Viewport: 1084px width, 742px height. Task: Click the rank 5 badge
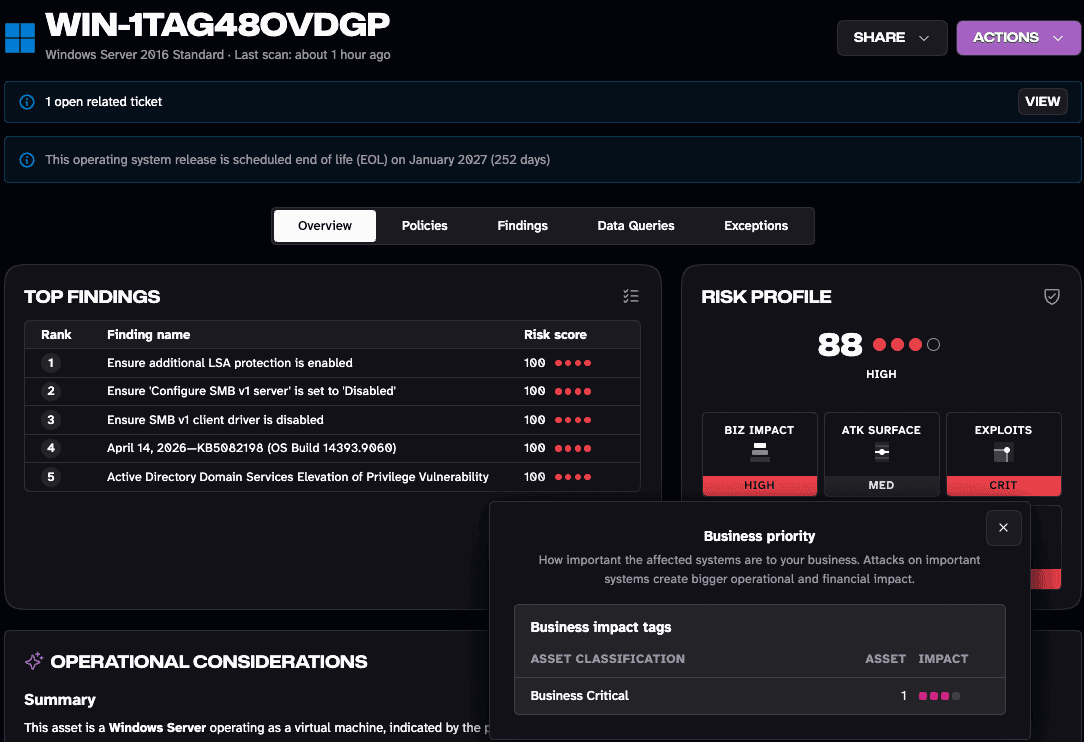click(50, 477)
